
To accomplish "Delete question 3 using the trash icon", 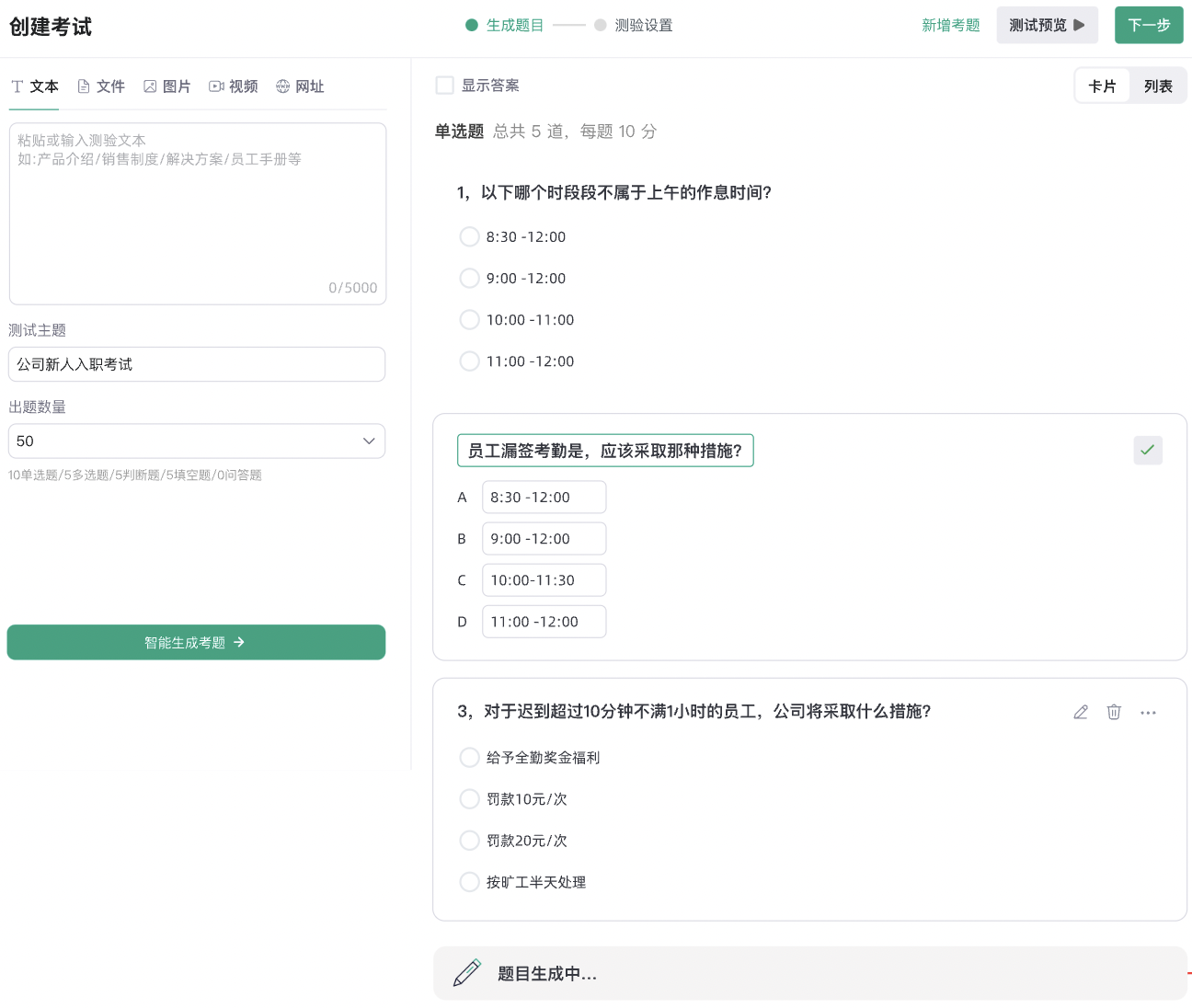I will [1114, 712].
